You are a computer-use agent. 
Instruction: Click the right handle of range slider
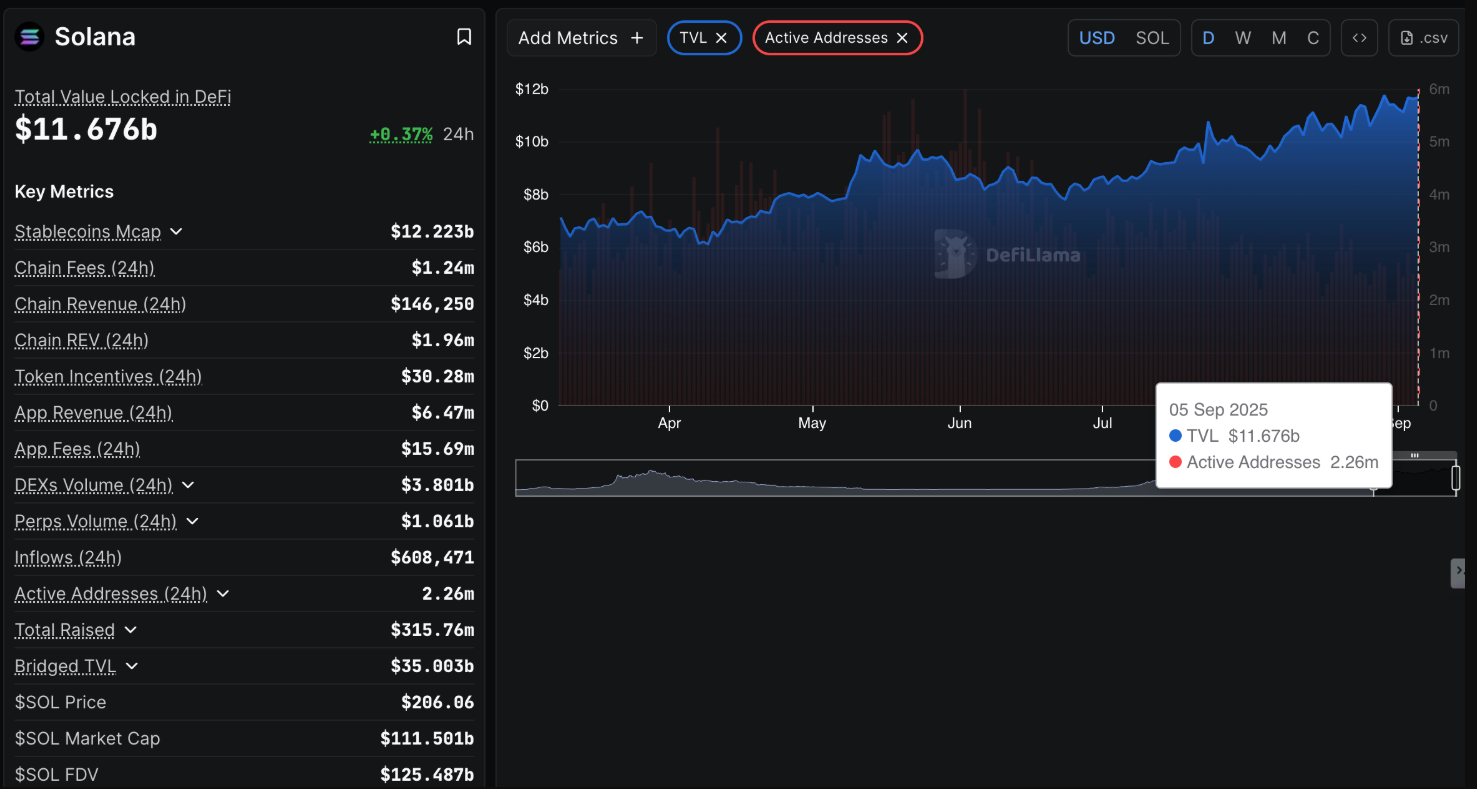pos(1456,478)
